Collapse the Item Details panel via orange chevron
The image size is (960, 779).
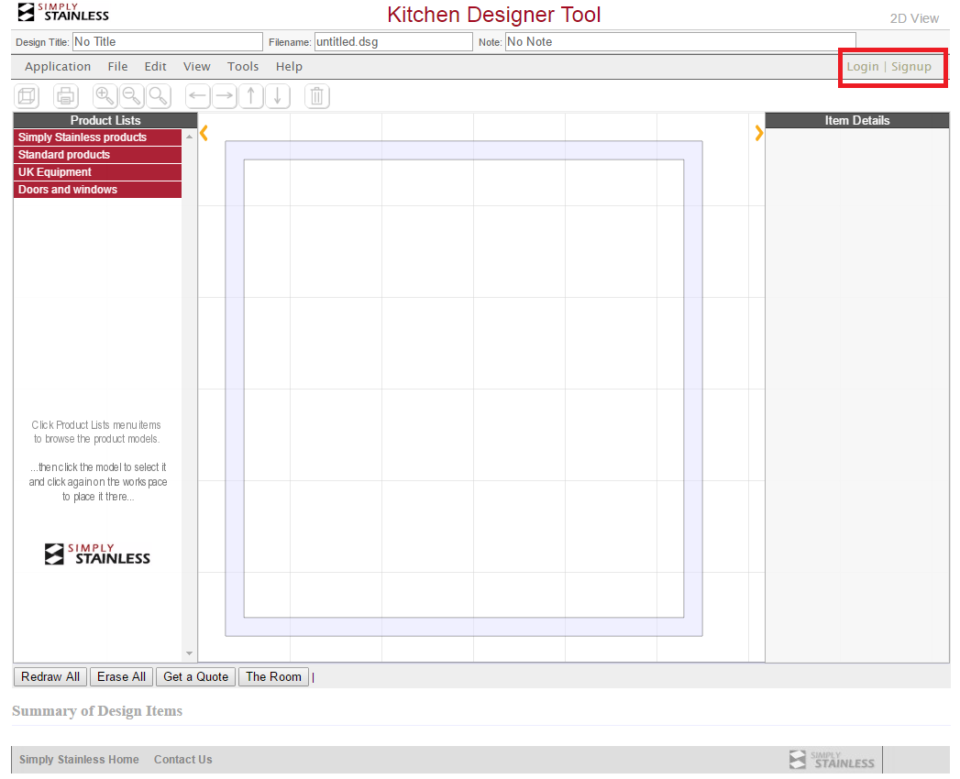click(x=758, y=133)
